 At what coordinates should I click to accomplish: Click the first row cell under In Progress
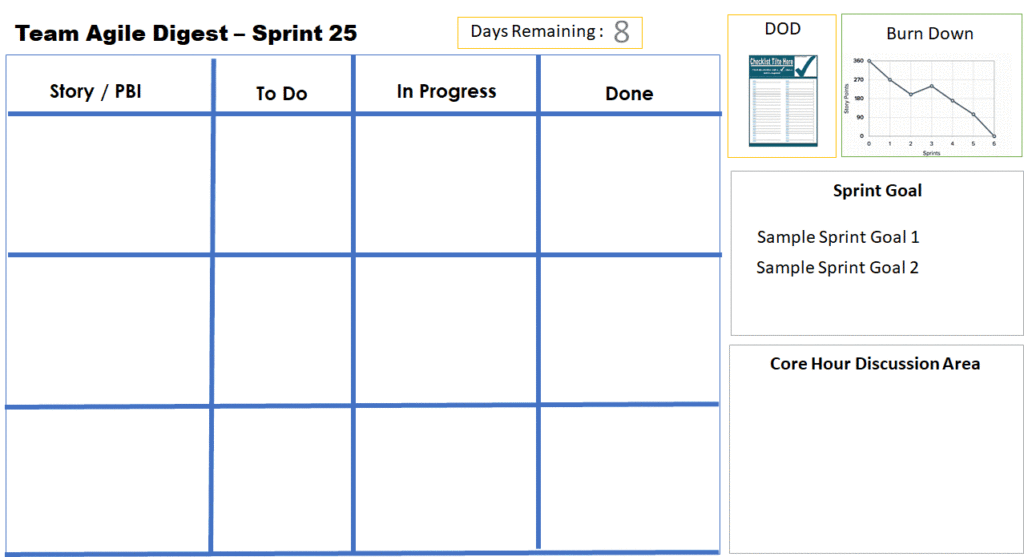445,185
